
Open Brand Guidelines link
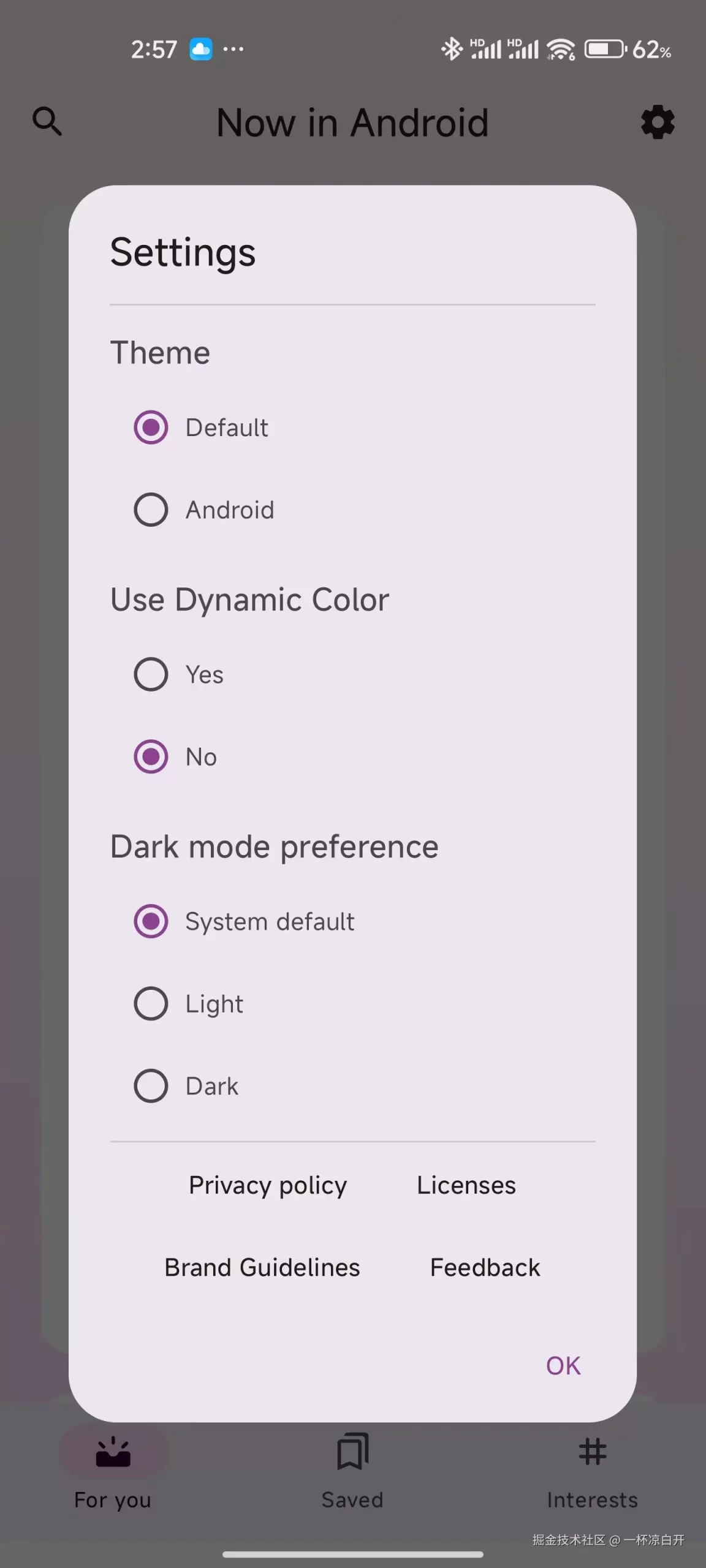[x=262, y=1267]
